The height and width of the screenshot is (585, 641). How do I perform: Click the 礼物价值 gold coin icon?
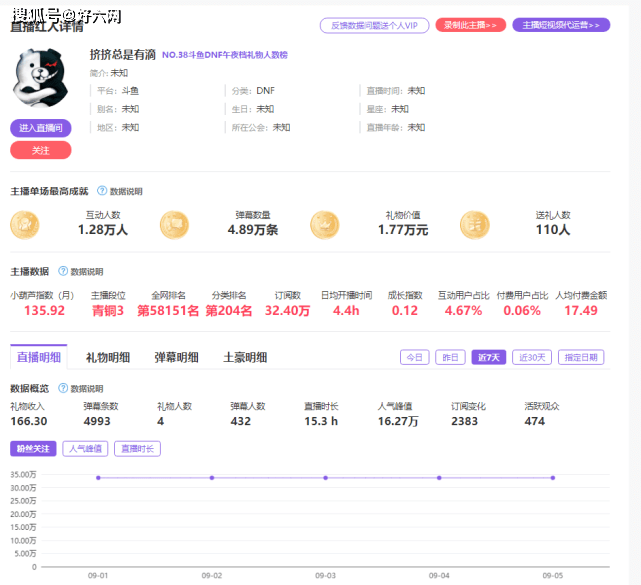pyautogui.click(x=324, y=224)
